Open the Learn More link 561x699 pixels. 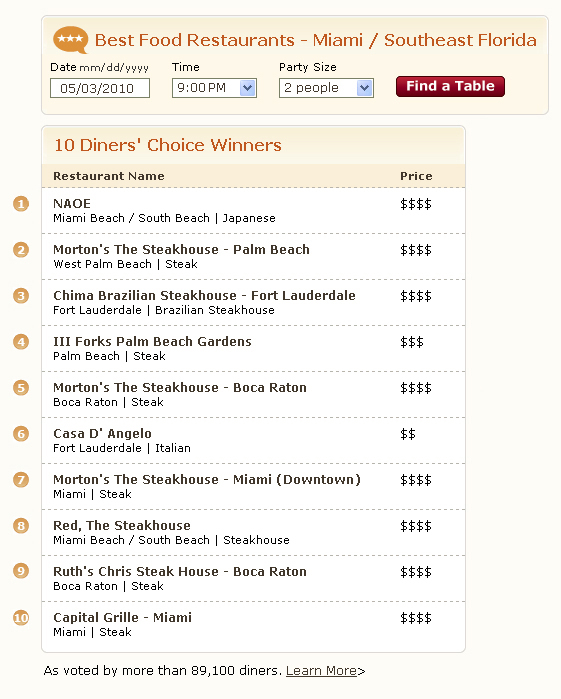pos(322,670)
